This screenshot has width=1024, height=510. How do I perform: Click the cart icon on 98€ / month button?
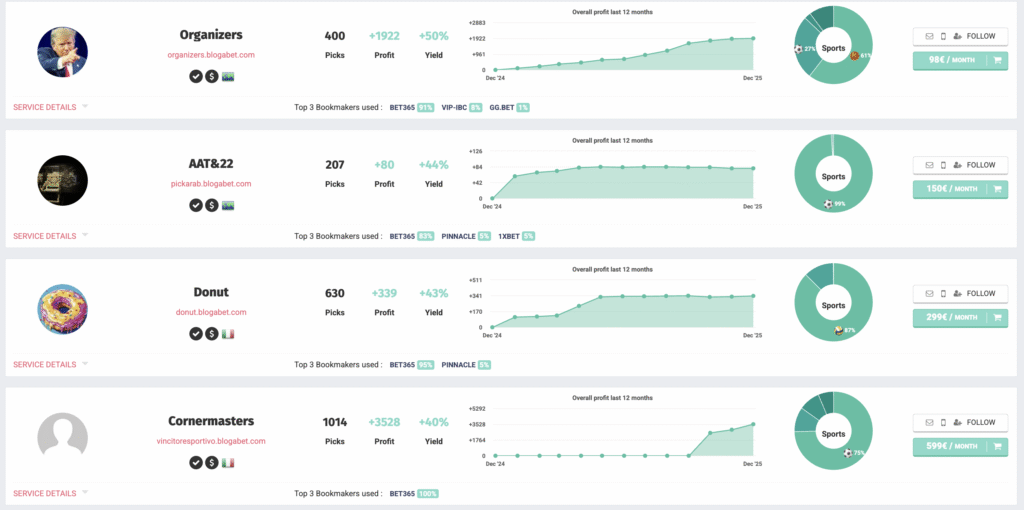click(996, 60)
